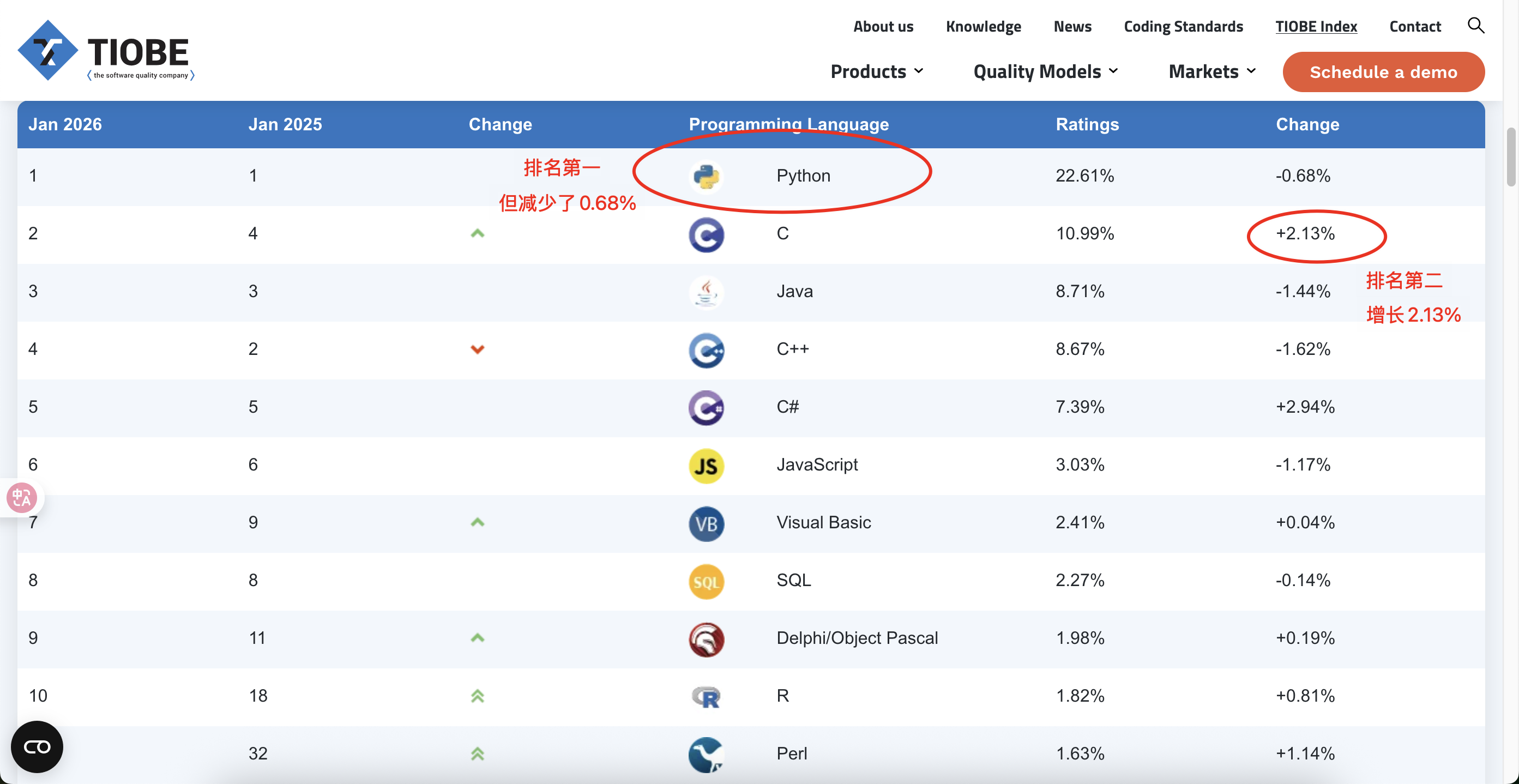Viewport: 1519px width, 784px height.
Task: Open the black accessibility floating button
Action: pos(37,746)
